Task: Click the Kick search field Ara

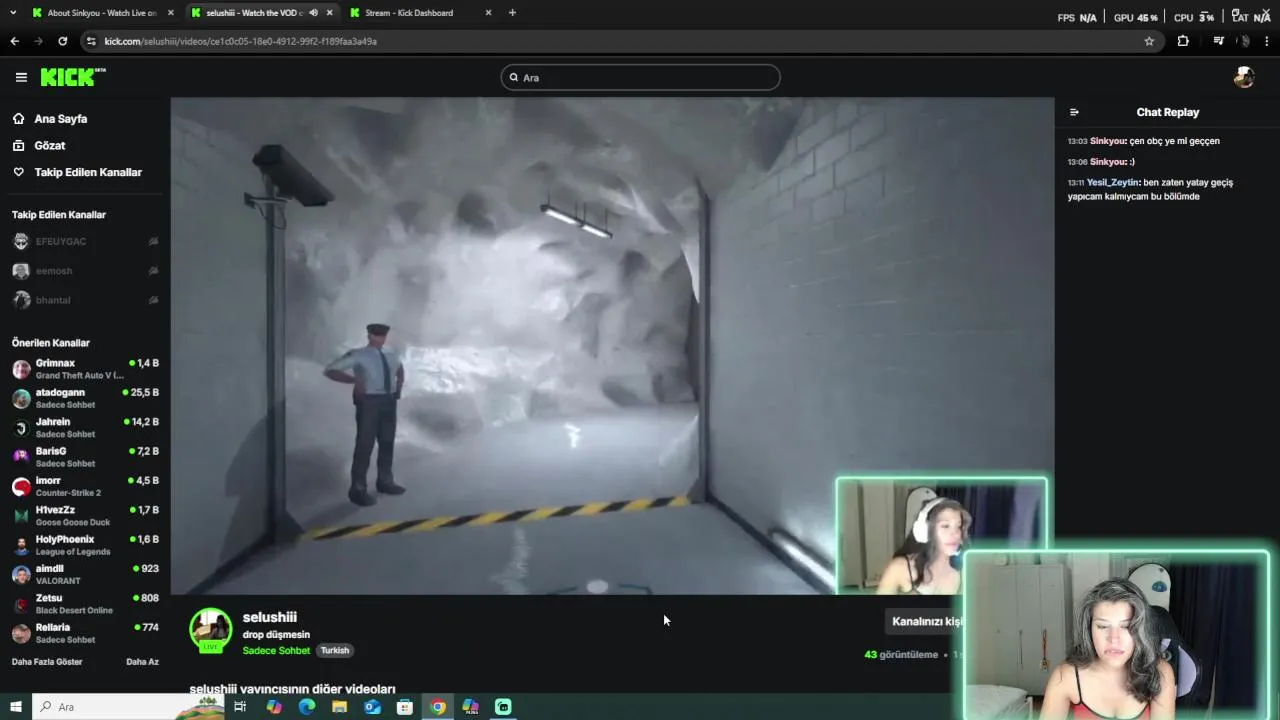Action: (x=640, y=77)
